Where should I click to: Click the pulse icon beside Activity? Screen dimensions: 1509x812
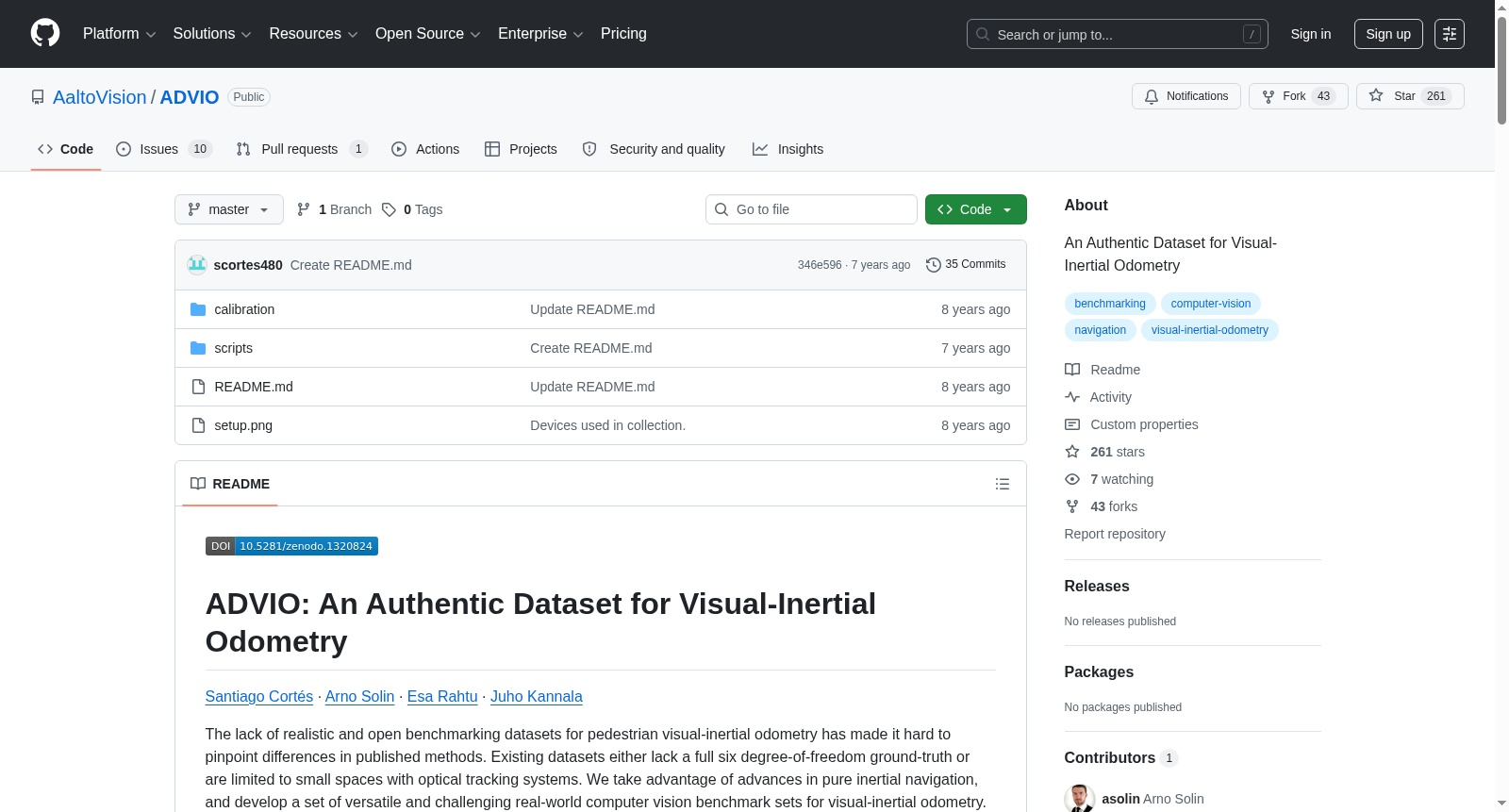point(1072,397)
